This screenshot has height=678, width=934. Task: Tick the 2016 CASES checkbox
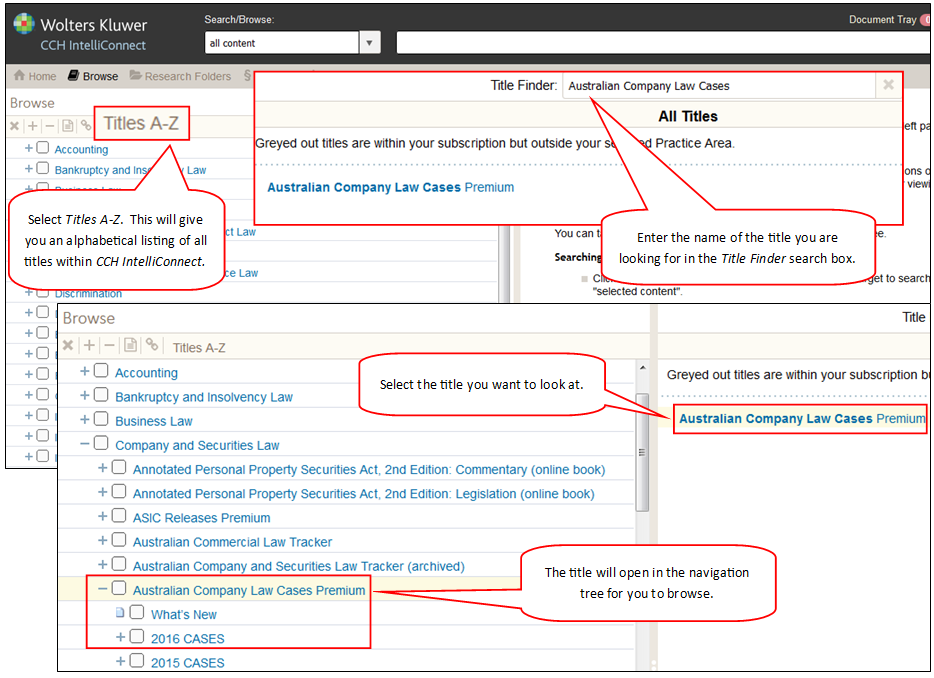pos(137,637)
